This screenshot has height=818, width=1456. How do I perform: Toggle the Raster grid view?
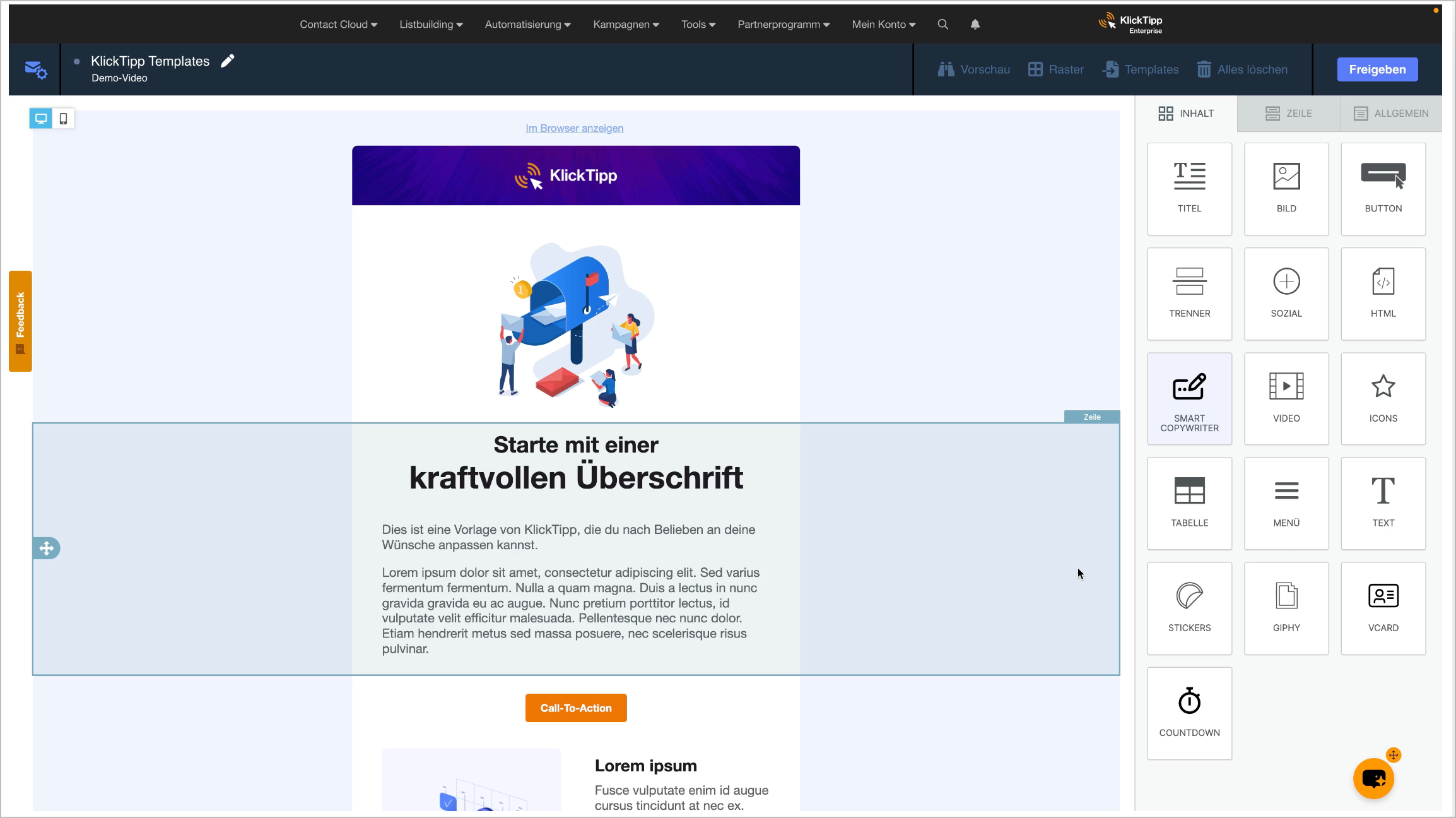(1055, 69)
